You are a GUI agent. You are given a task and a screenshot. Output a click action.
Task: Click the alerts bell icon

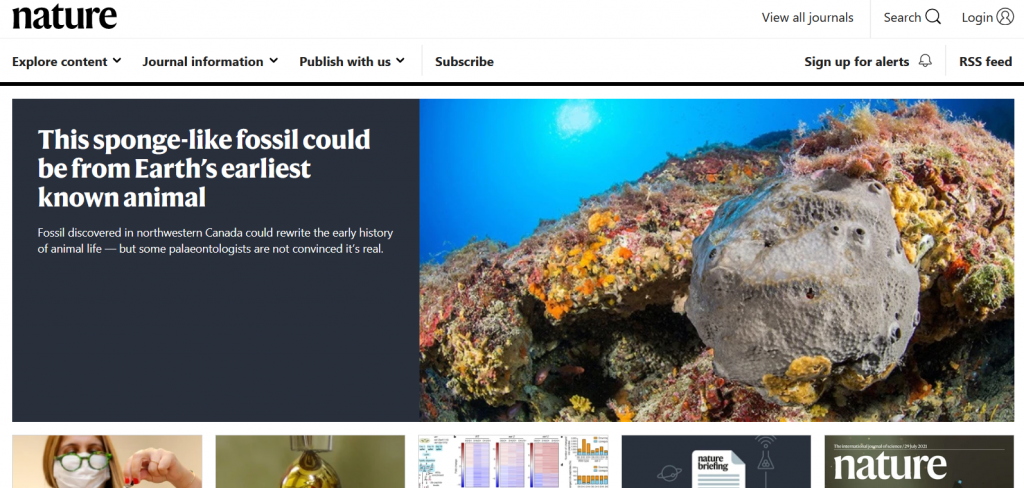click(x=925, y=61)
